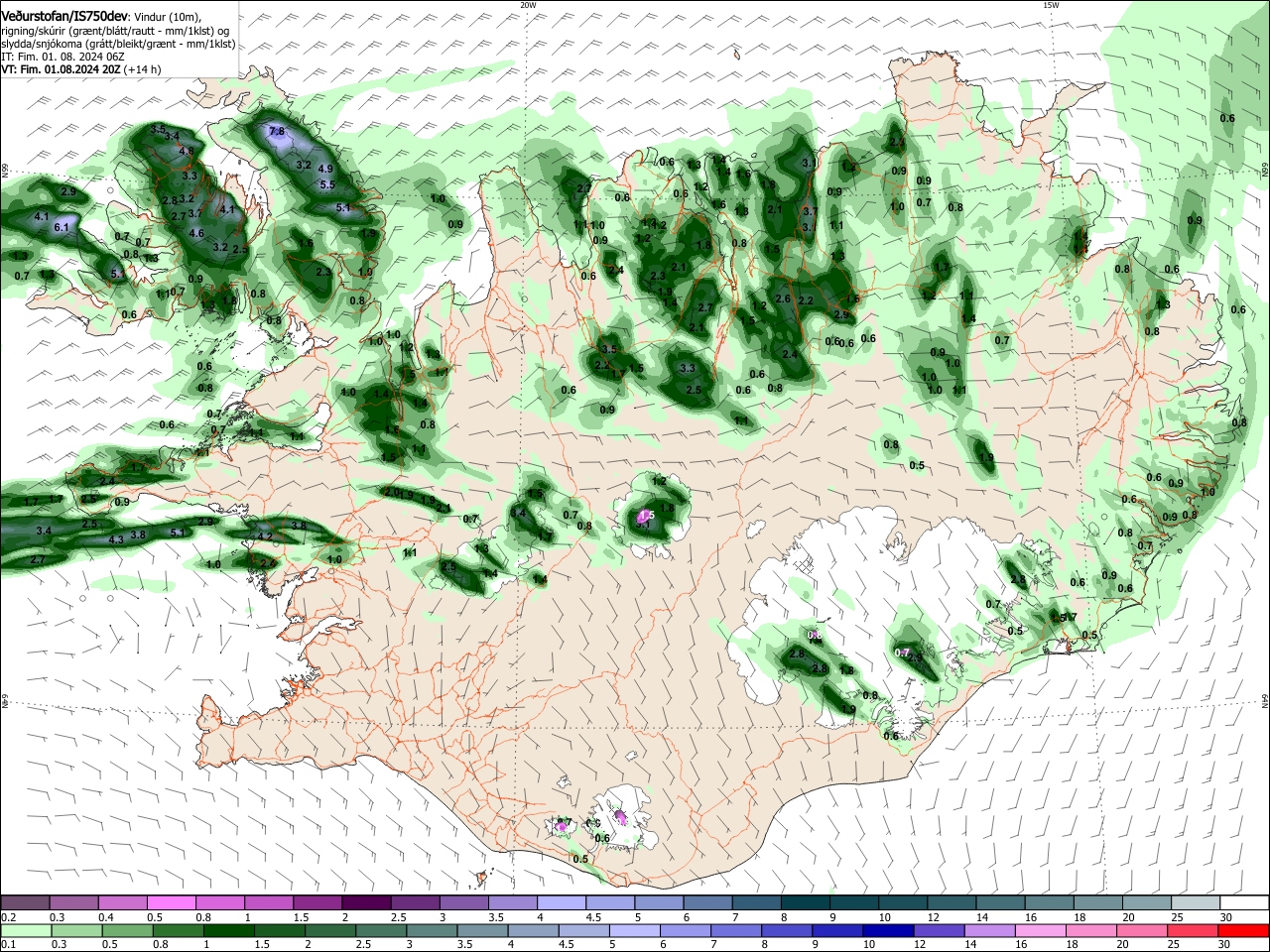This screenshot has height=952, width=1270.
Task: Click the upper-row legend swatch for 12–14
Action: (x=950, y=902)
